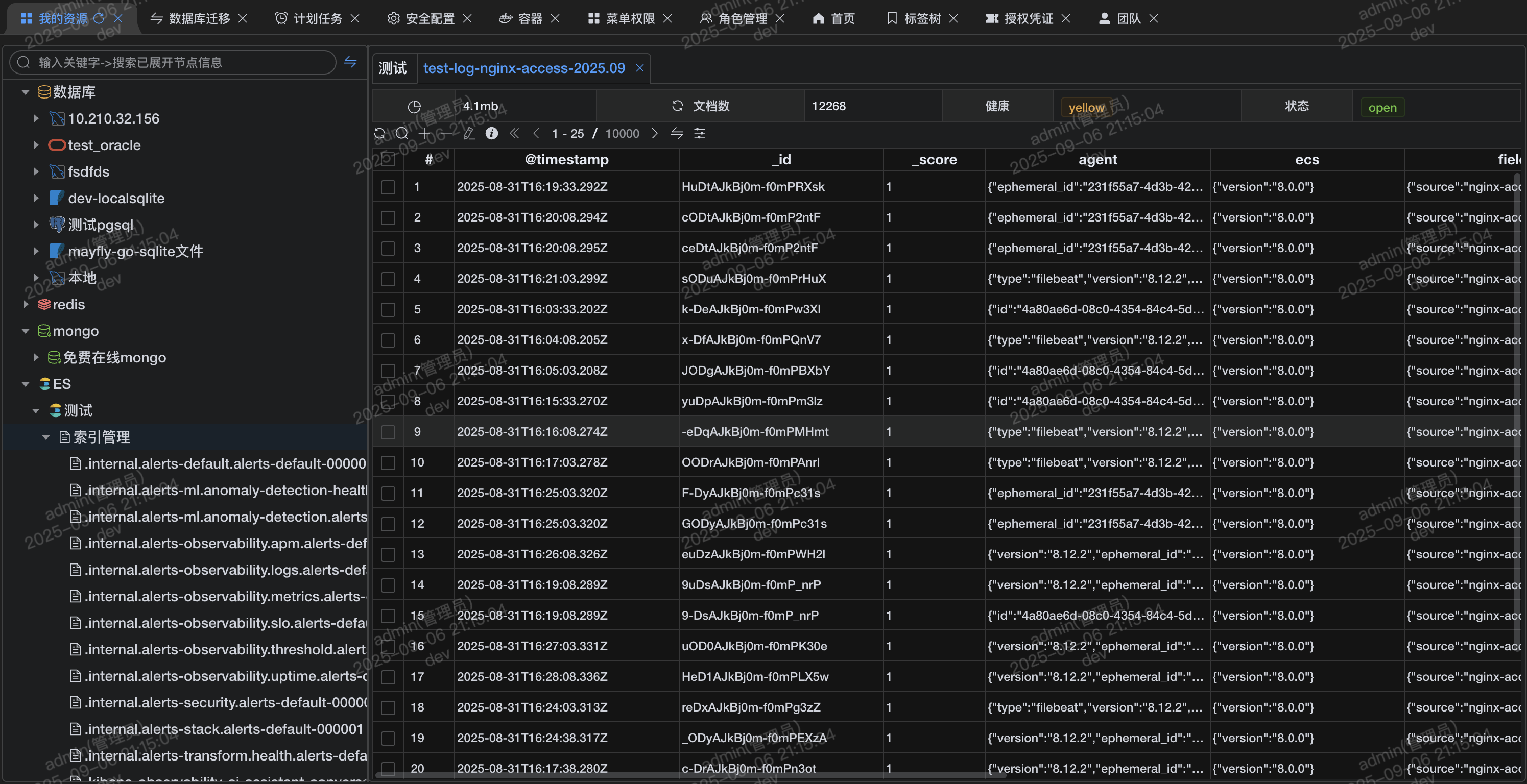Go to the 首页 tab
This screenshot has width=1527, height=784.
point(833,18)
